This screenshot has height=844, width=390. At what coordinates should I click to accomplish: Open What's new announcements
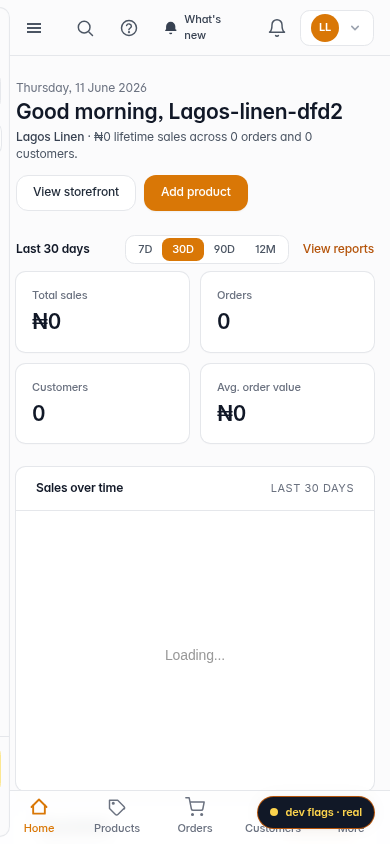[193, 27]
